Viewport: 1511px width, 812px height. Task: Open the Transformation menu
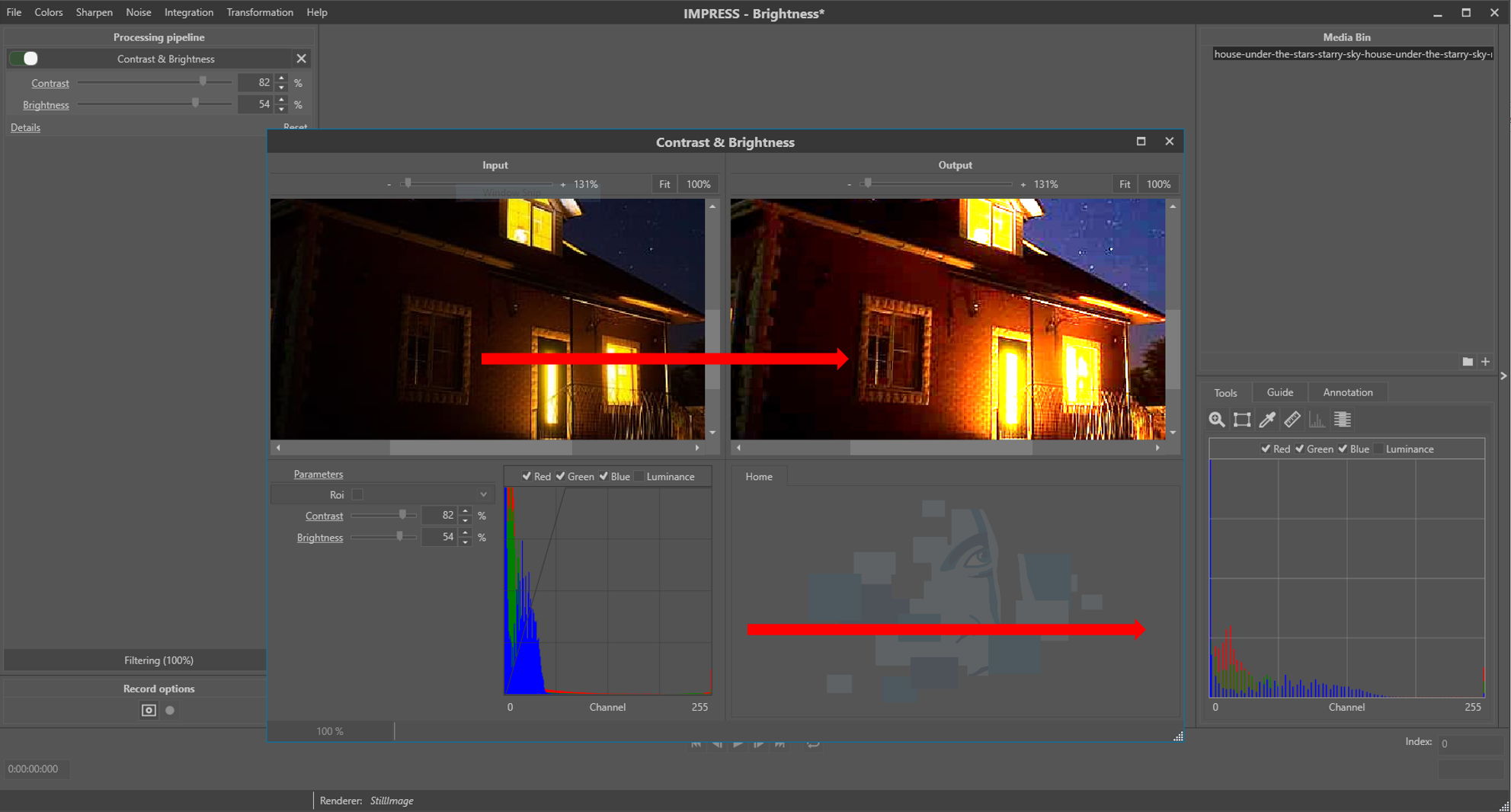point(259,12)
